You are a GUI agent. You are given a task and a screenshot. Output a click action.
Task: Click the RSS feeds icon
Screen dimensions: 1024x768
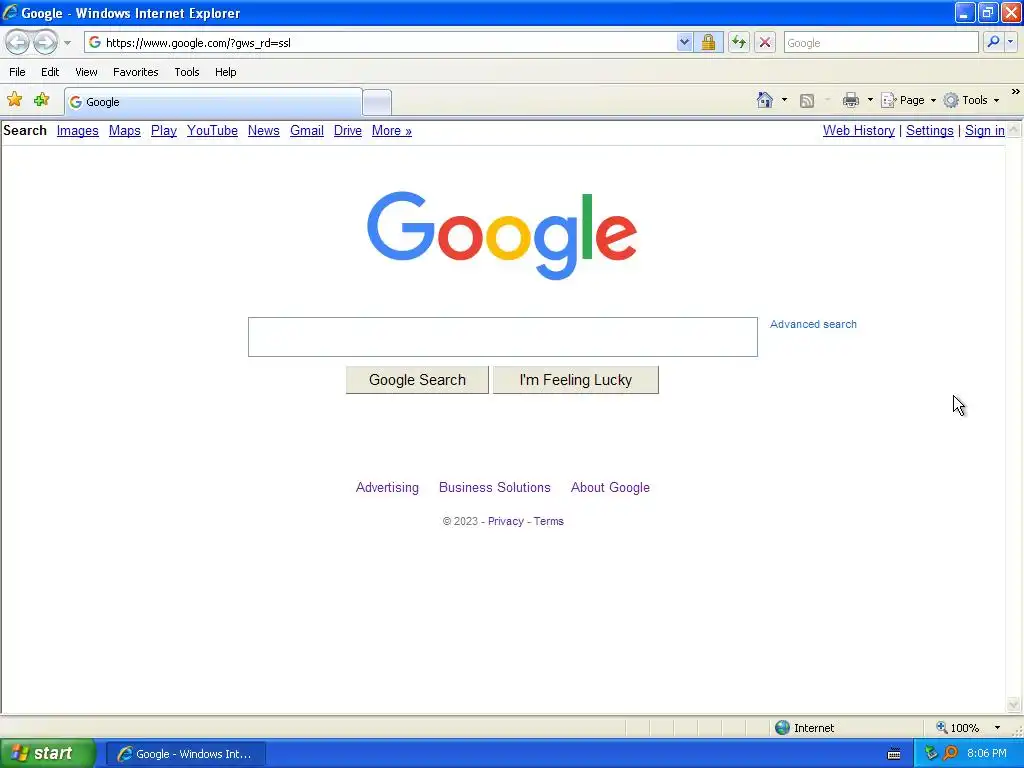click(x=807, y=100)
